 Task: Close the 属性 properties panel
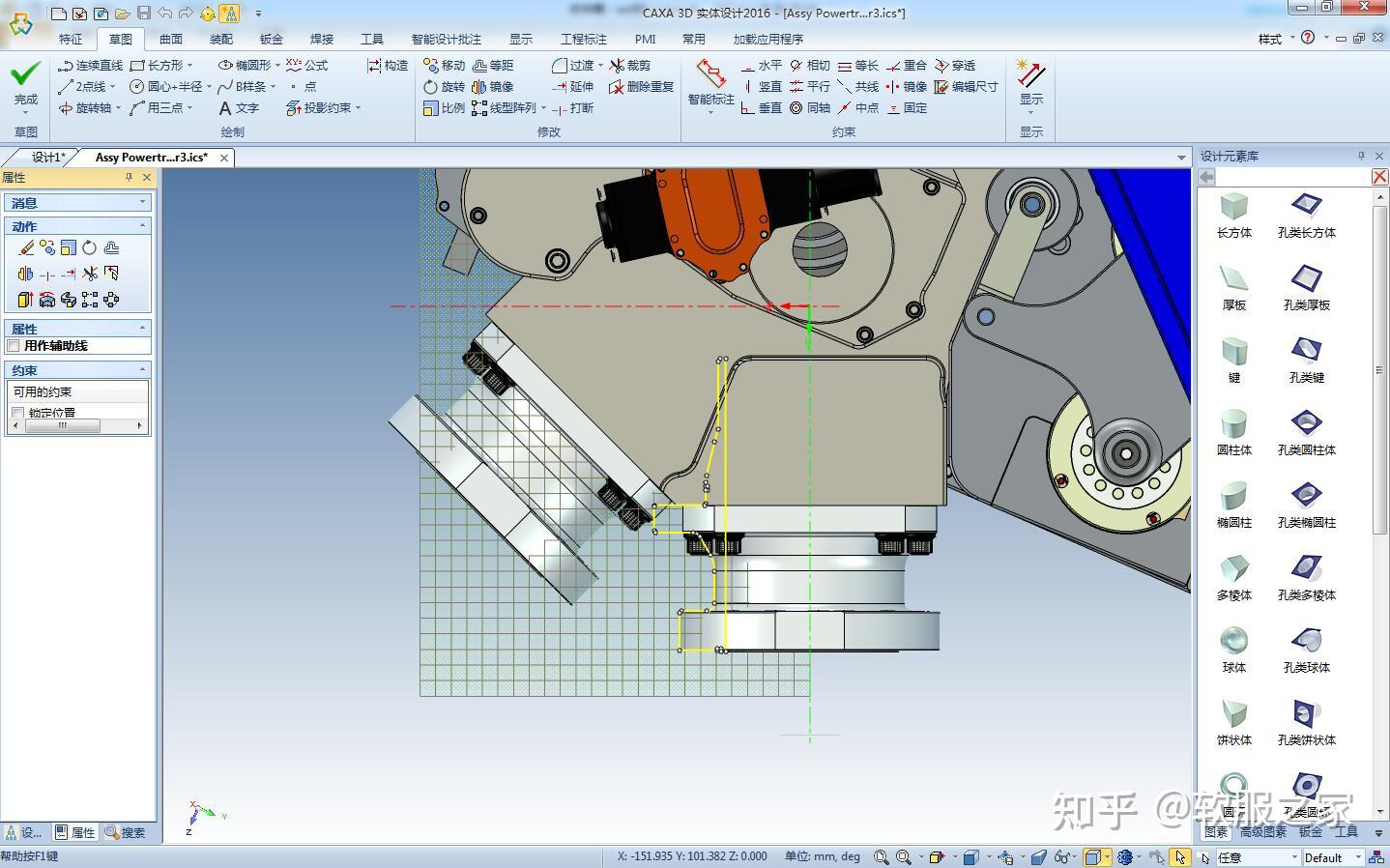pyautogui.click(x=147, y=177)
